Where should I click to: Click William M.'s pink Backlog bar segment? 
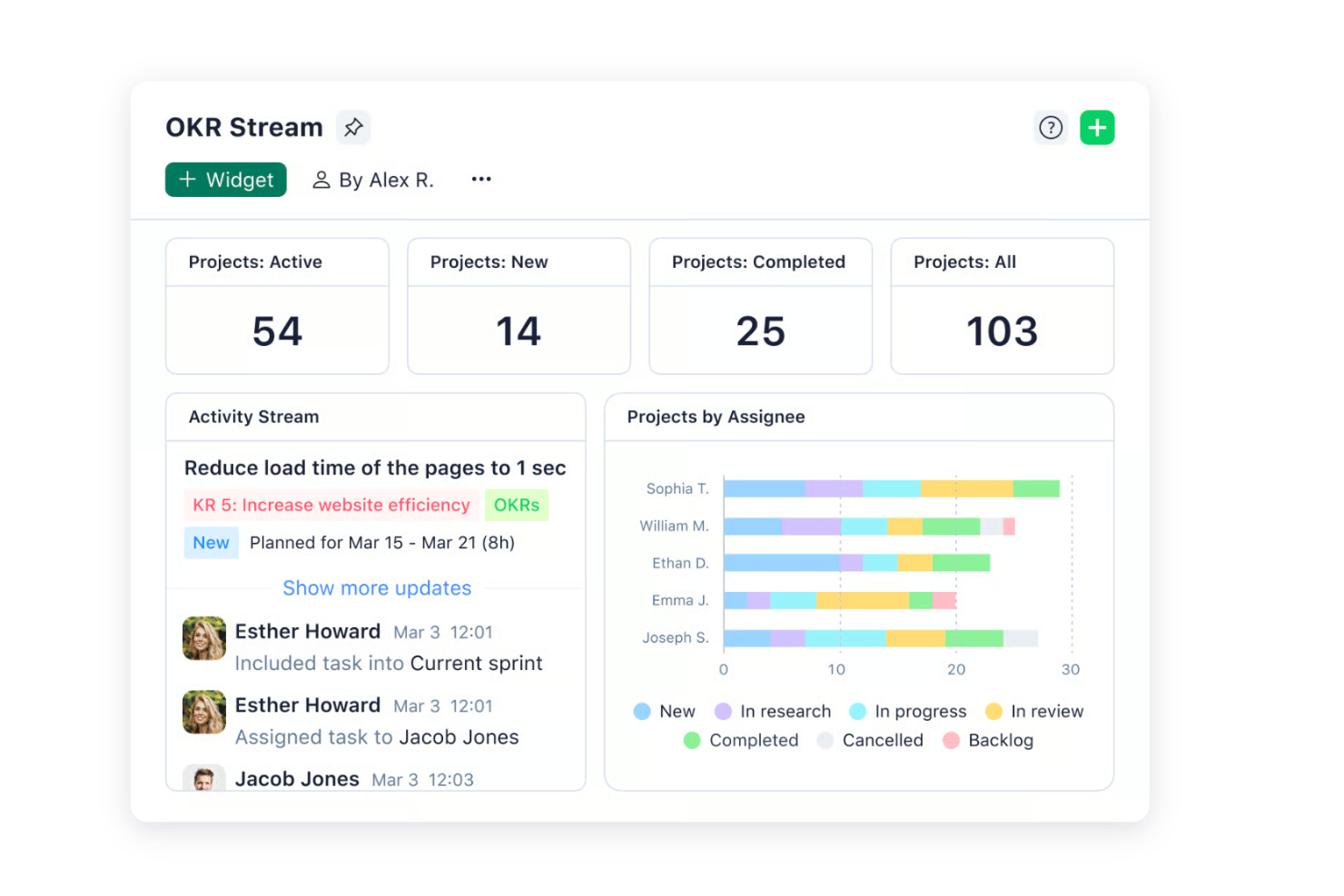tap(1009, 527)
